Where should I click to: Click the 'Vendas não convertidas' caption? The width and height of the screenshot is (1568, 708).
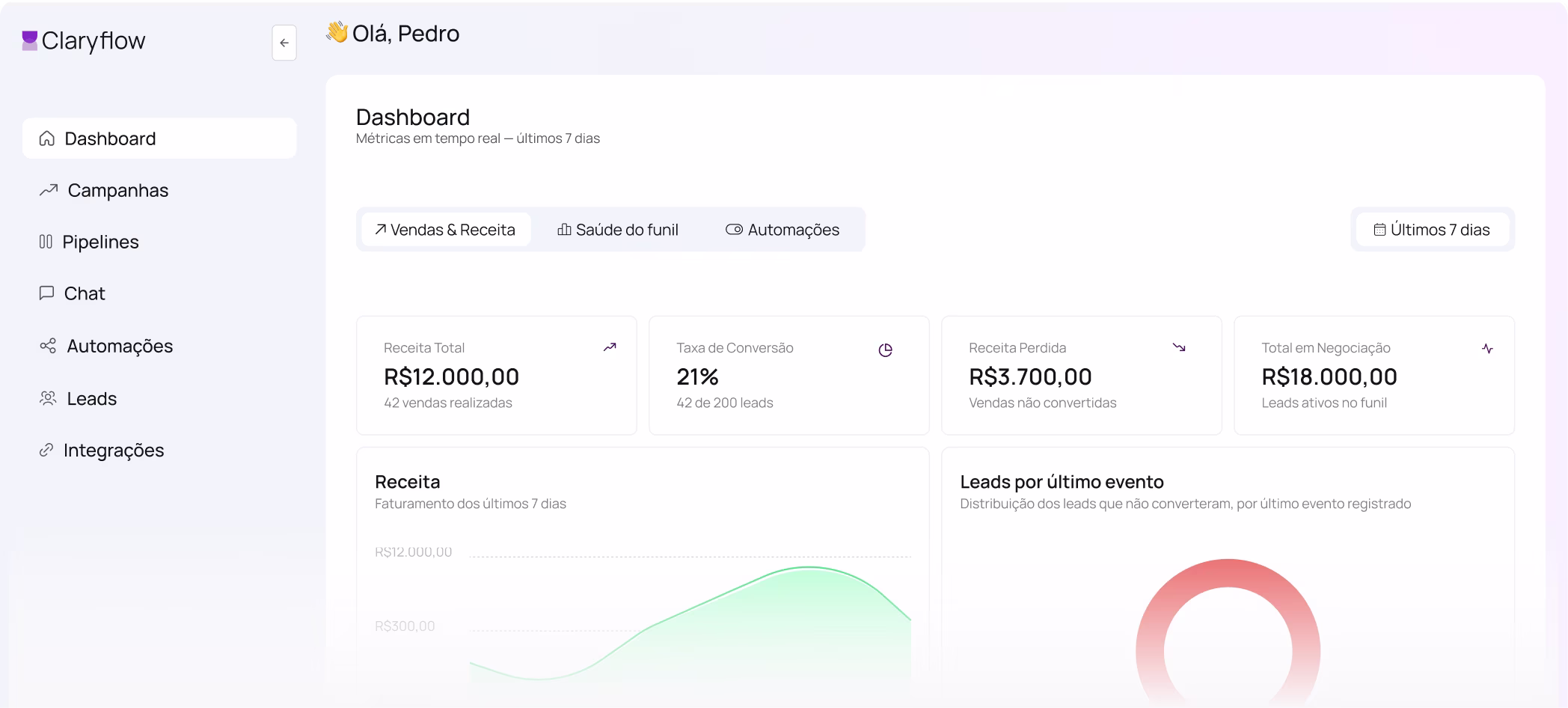pyautogui.click(x=1043, y=403)
